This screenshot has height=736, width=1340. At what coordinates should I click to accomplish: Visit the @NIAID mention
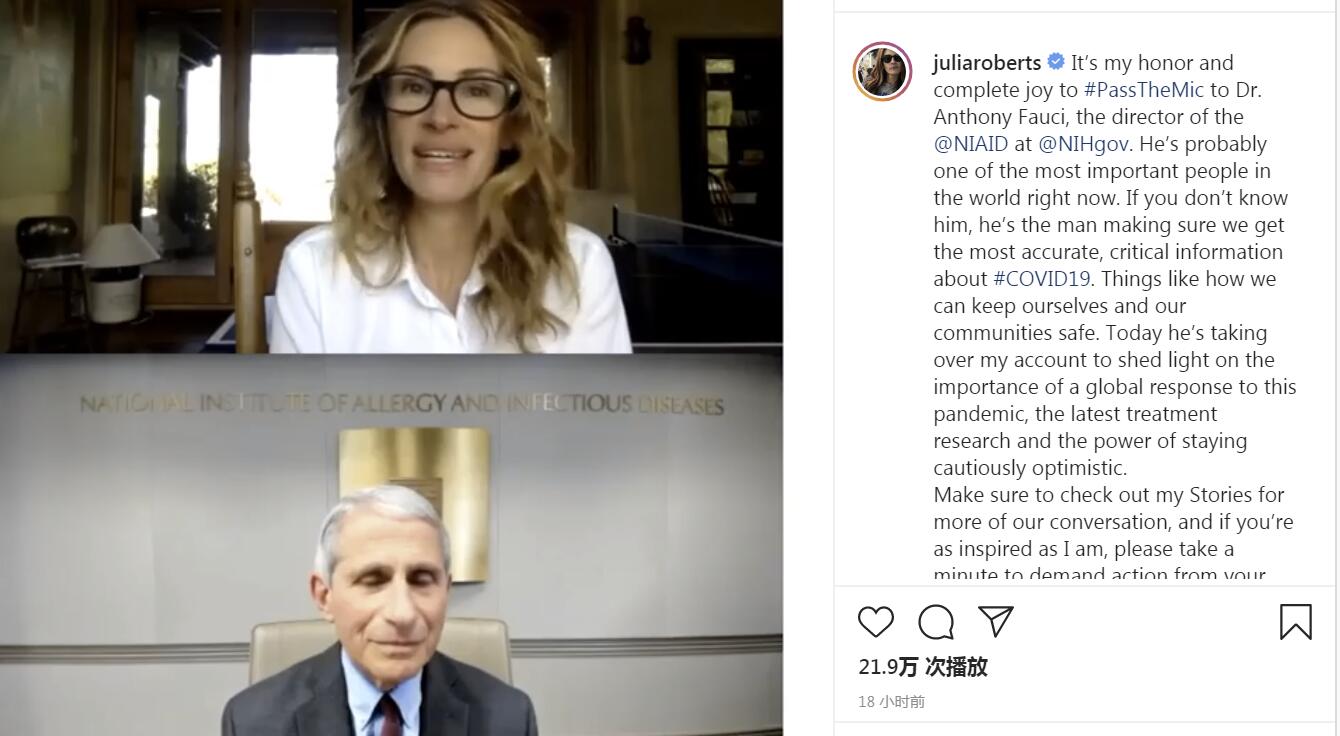(971, 144)
